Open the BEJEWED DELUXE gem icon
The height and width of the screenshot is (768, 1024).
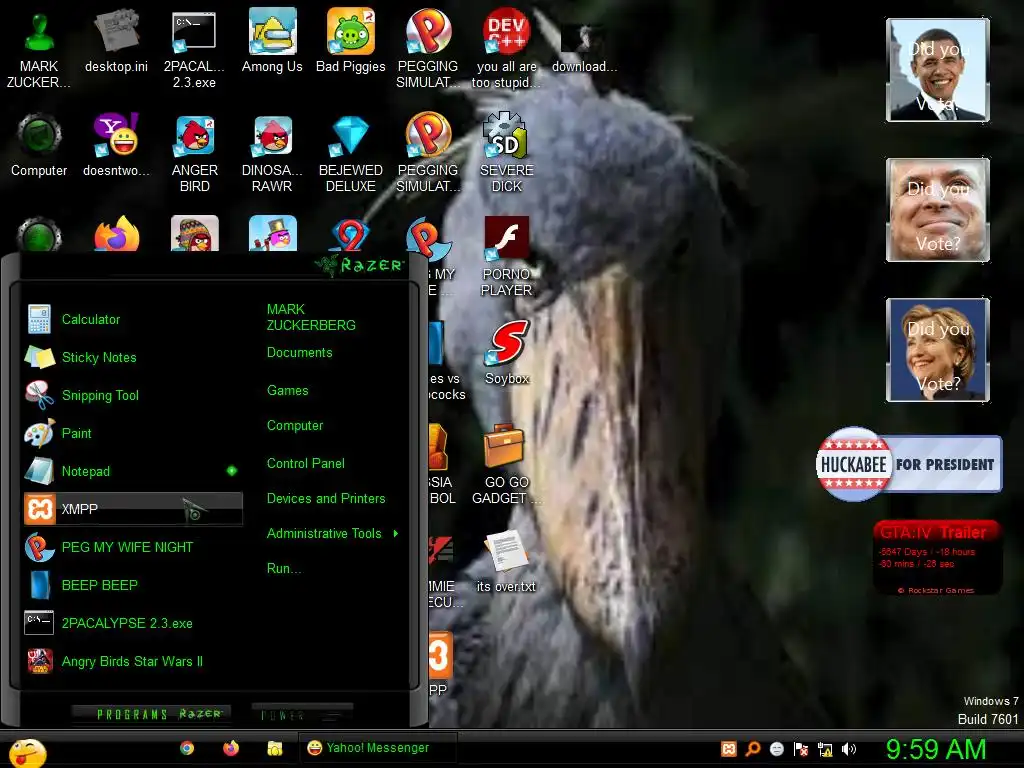tap(351, 153)
